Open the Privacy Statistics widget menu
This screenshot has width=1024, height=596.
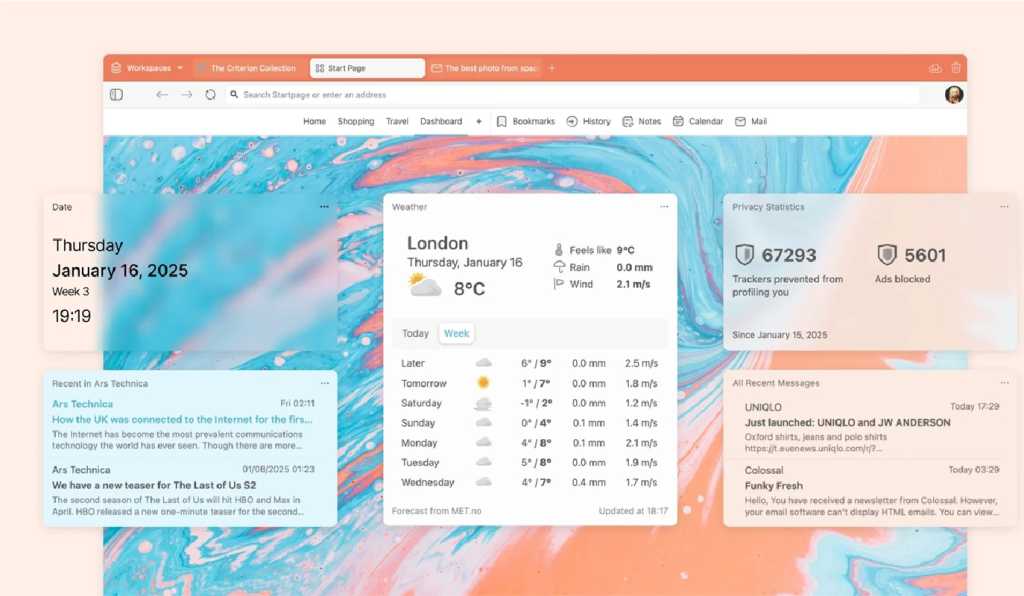(x=1004, y=207)
